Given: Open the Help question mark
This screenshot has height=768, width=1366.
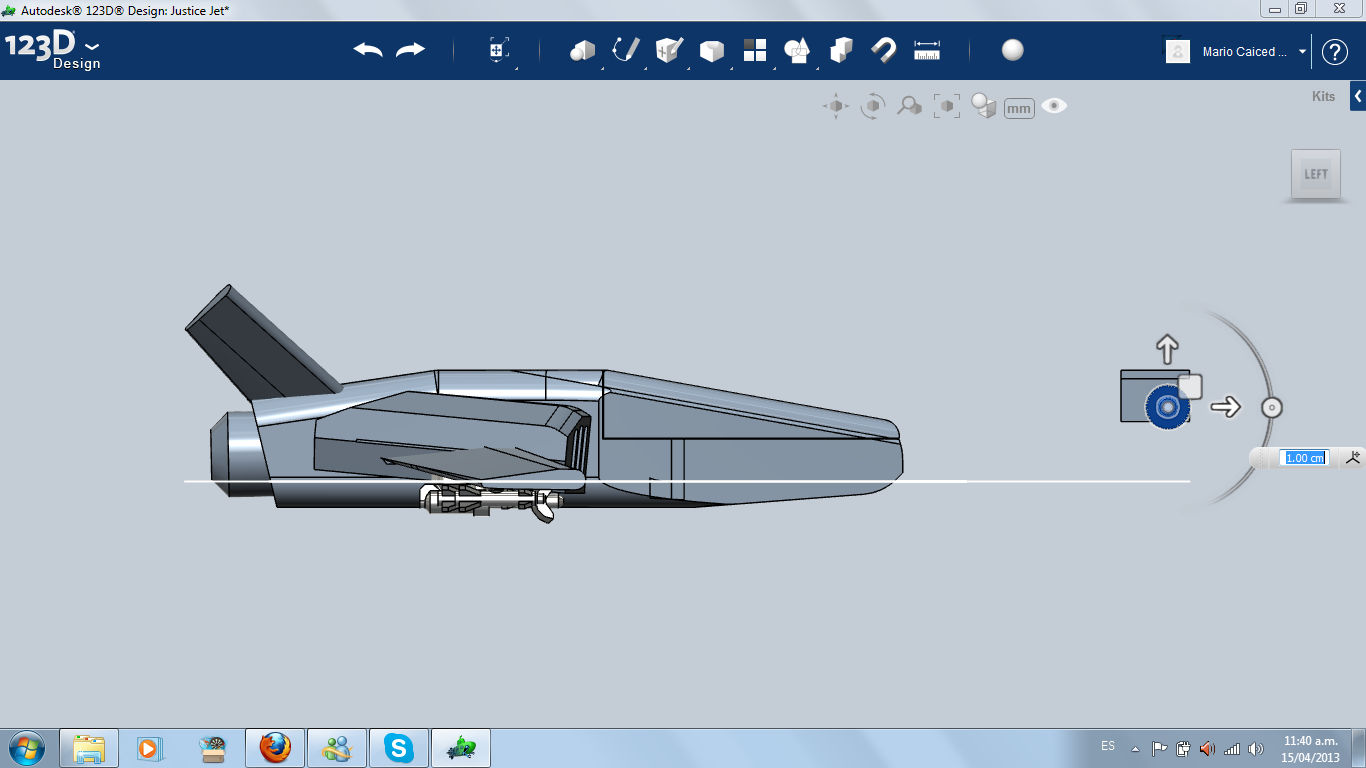Looking at the screenshot, I should pyautogui.click(x=1335, y=52).
